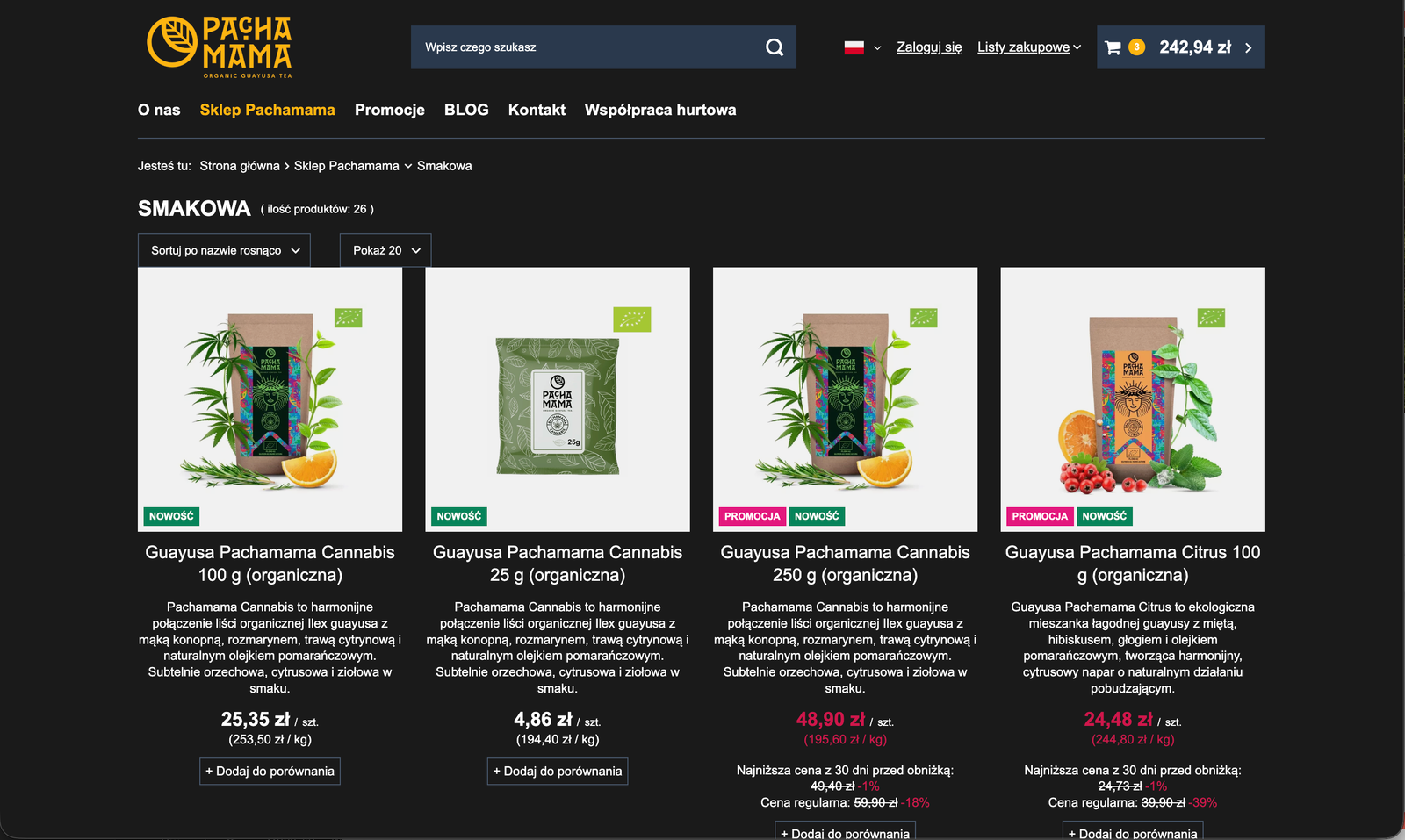Open the Listy zakupowe dropdown
1405x840 pixels.
click(1029, 47)
